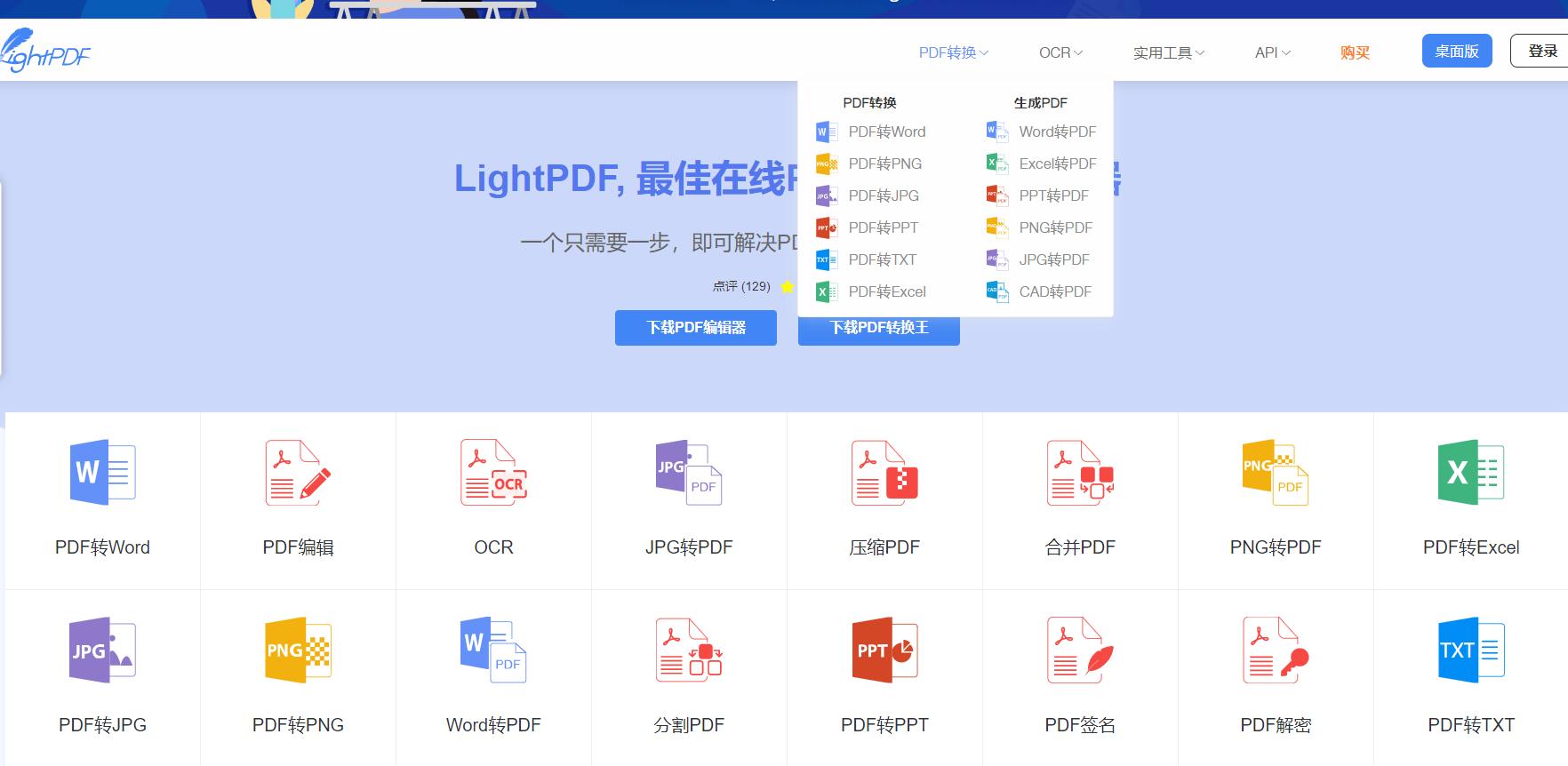This screenshot has height=766, width=1568.
Task: Click the PDF签名 signature icon
Action: point(1080,650)
